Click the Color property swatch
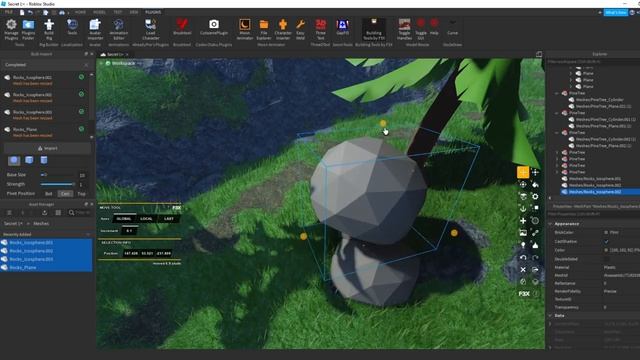Image resolution: width=640 pixels, height=360 pixels. [606, 250]
